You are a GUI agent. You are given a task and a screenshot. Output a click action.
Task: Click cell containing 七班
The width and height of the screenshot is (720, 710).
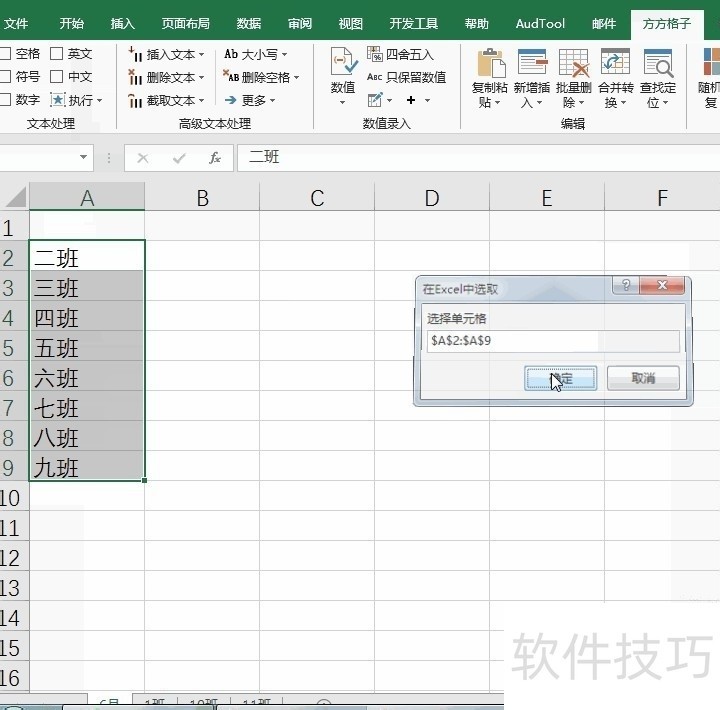[87, 408]
